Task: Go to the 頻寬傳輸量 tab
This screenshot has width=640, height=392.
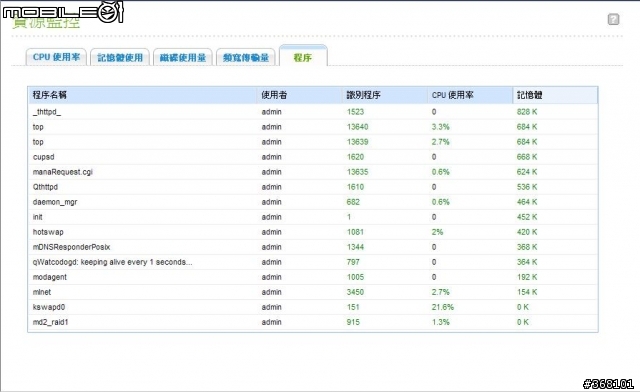Action: coord(246,58)
